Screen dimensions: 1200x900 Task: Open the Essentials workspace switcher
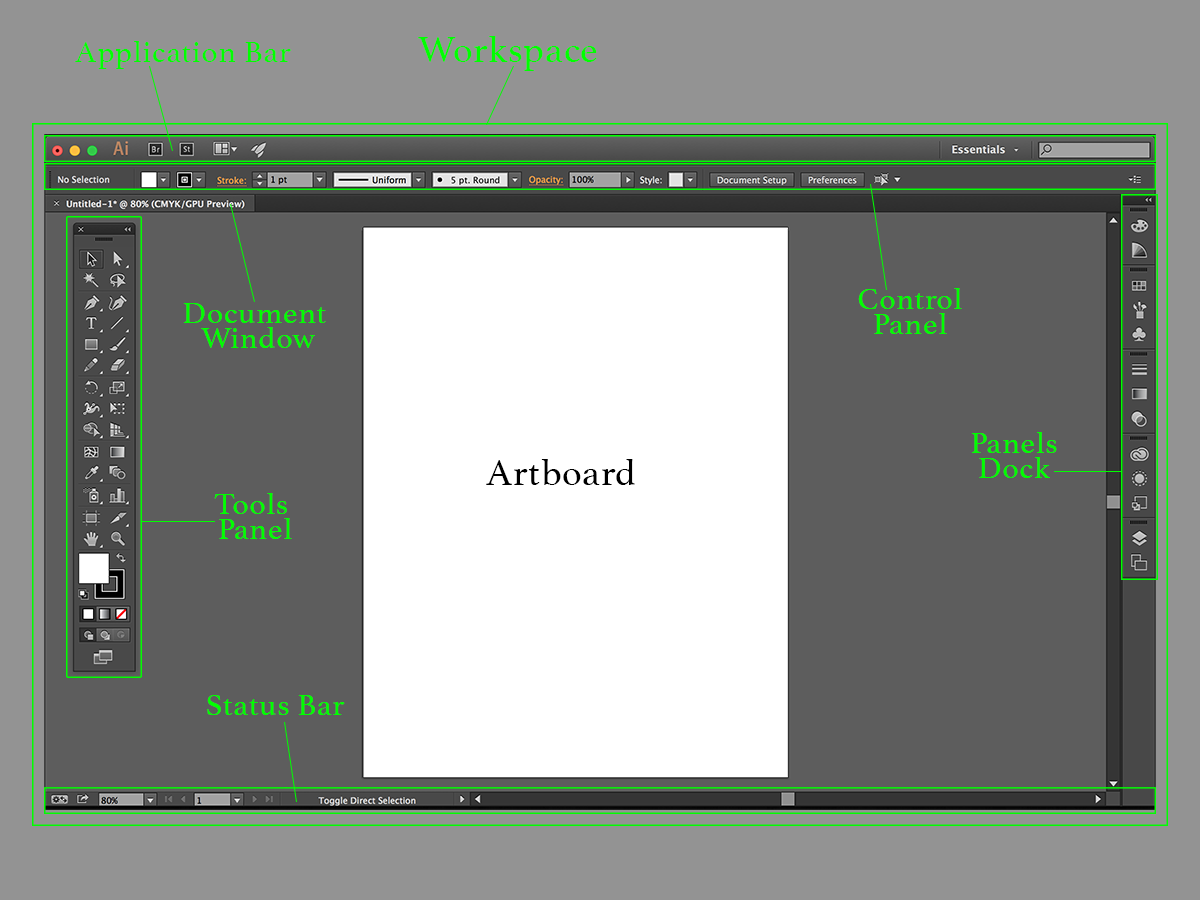[x=984, y=149]
